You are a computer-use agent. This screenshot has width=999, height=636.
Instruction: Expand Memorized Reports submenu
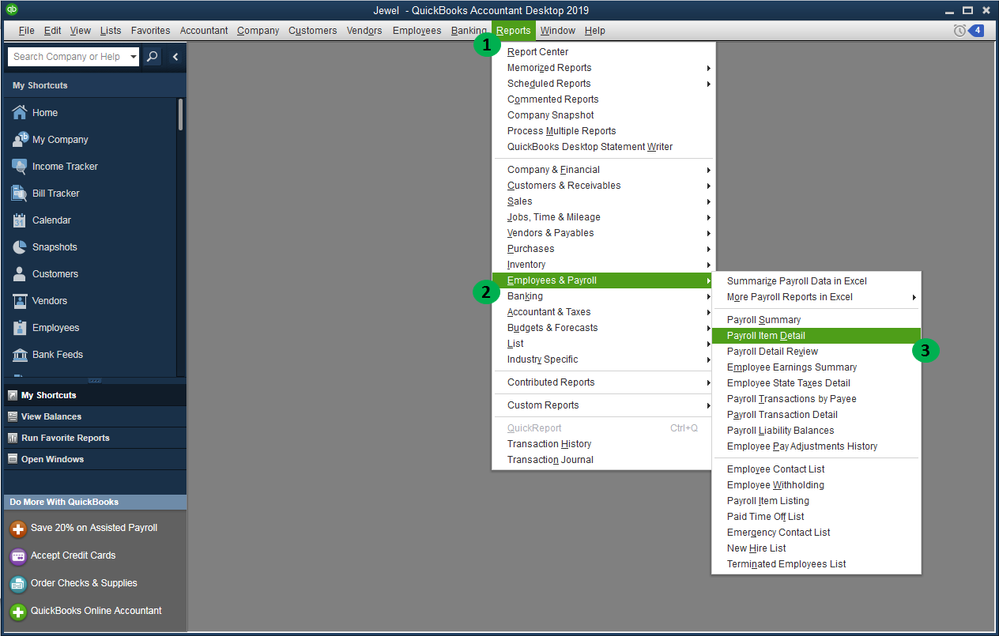pos(708,68)
